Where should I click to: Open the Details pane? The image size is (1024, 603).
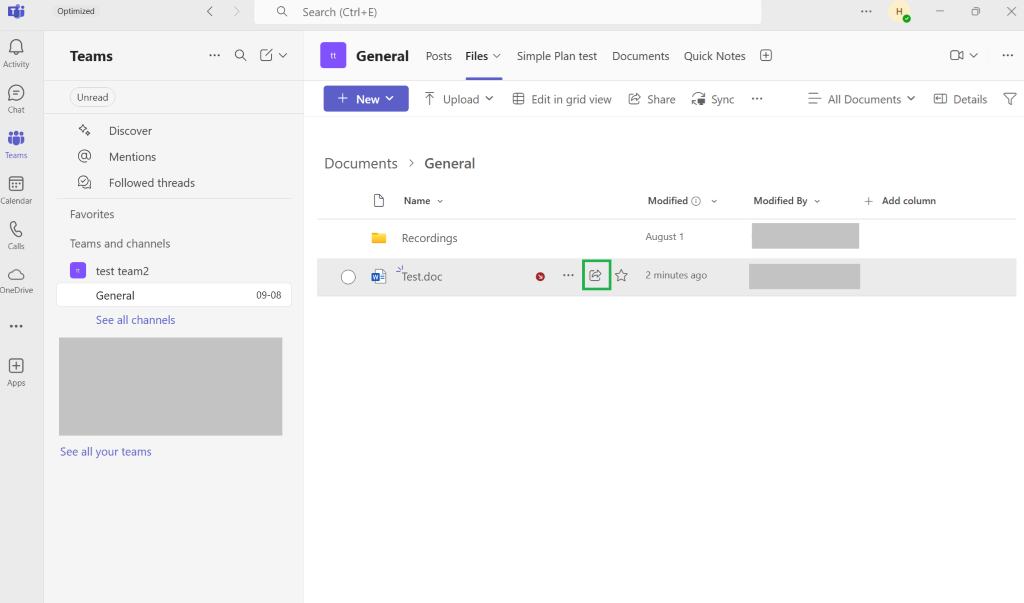click(x=960, y=99)
